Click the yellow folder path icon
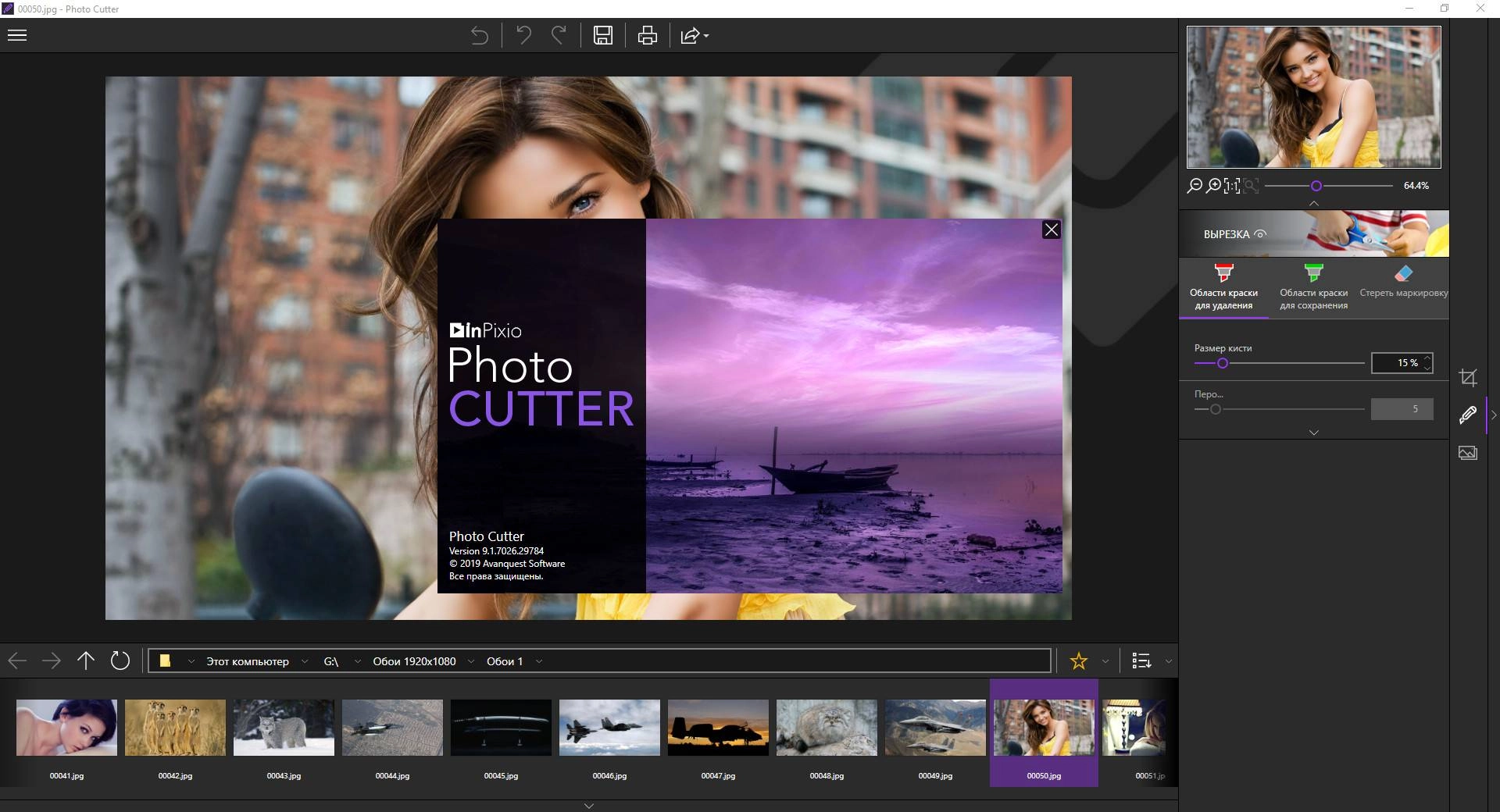The height and width of the screenshot is (812, 1500). (x=165, y=661)
